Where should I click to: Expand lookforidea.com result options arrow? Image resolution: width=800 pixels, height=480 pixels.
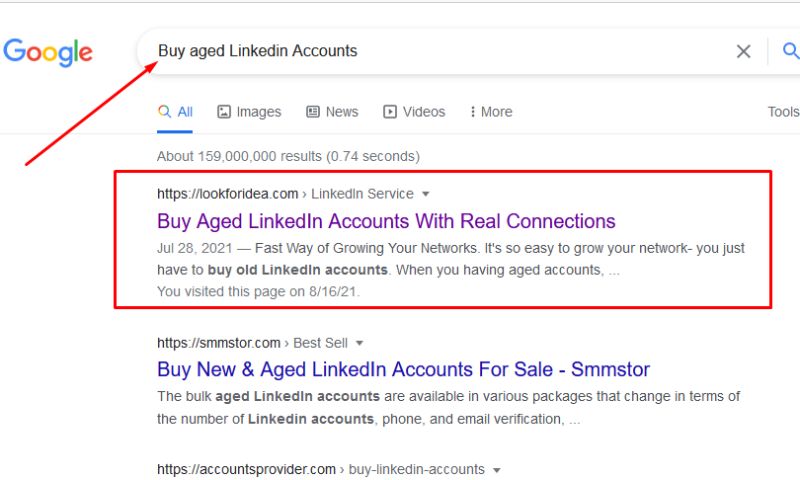point(425,193)
